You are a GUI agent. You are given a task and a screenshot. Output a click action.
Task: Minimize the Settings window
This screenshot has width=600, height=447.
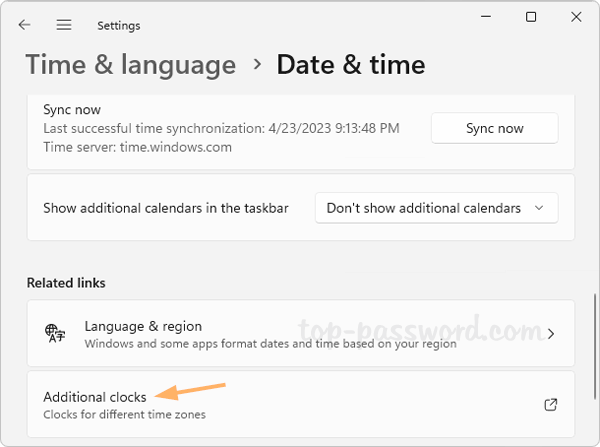(484, 17)
